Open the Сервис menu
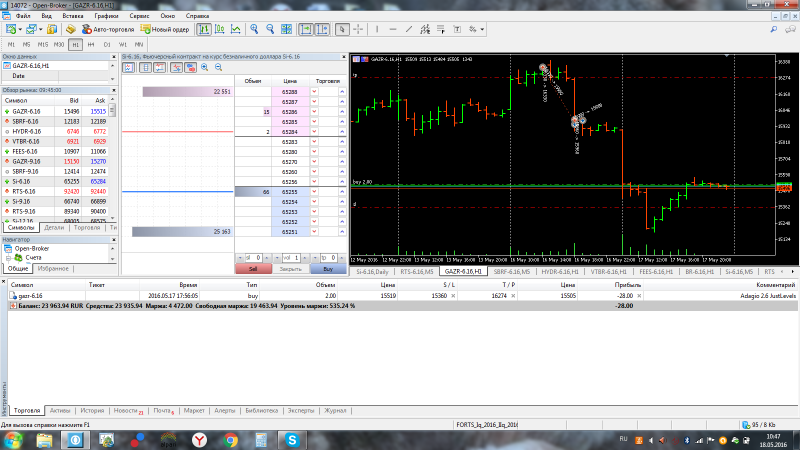 (139, 16)
